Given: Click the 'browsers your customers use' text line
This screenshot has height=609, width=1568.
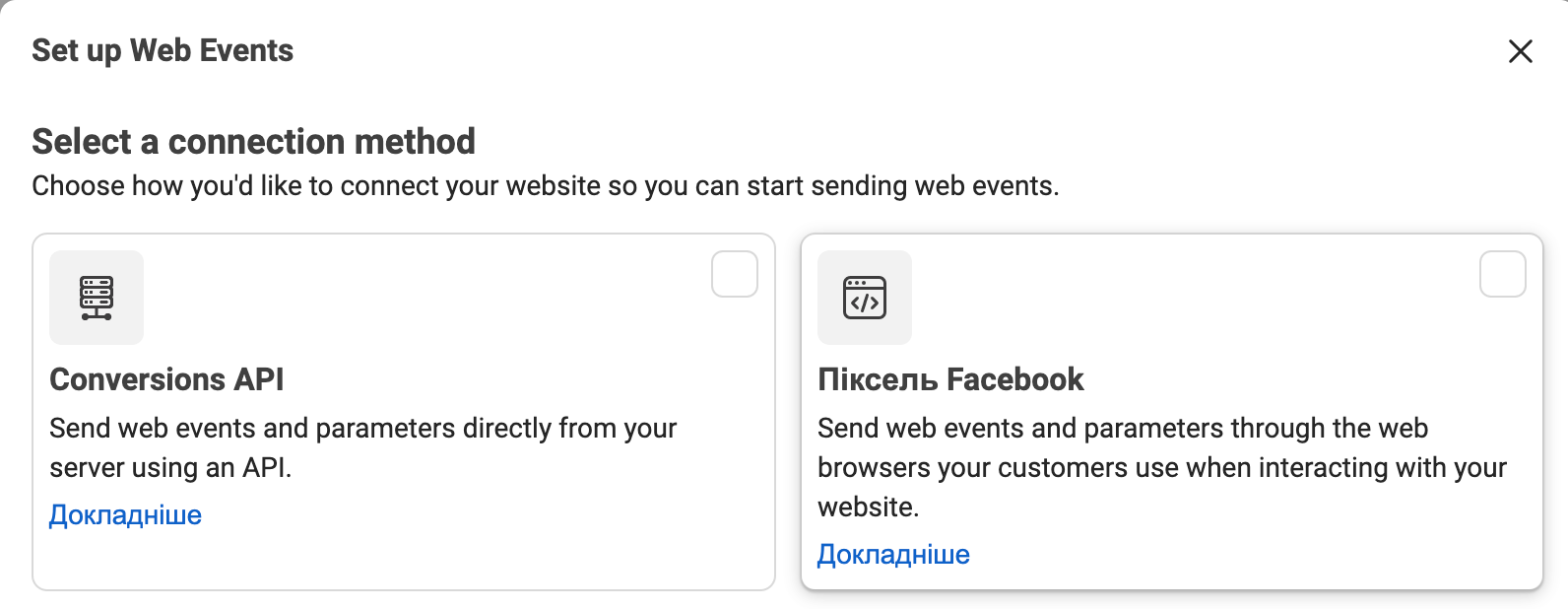Looking at the screenshot, I should coord(1162,468).
